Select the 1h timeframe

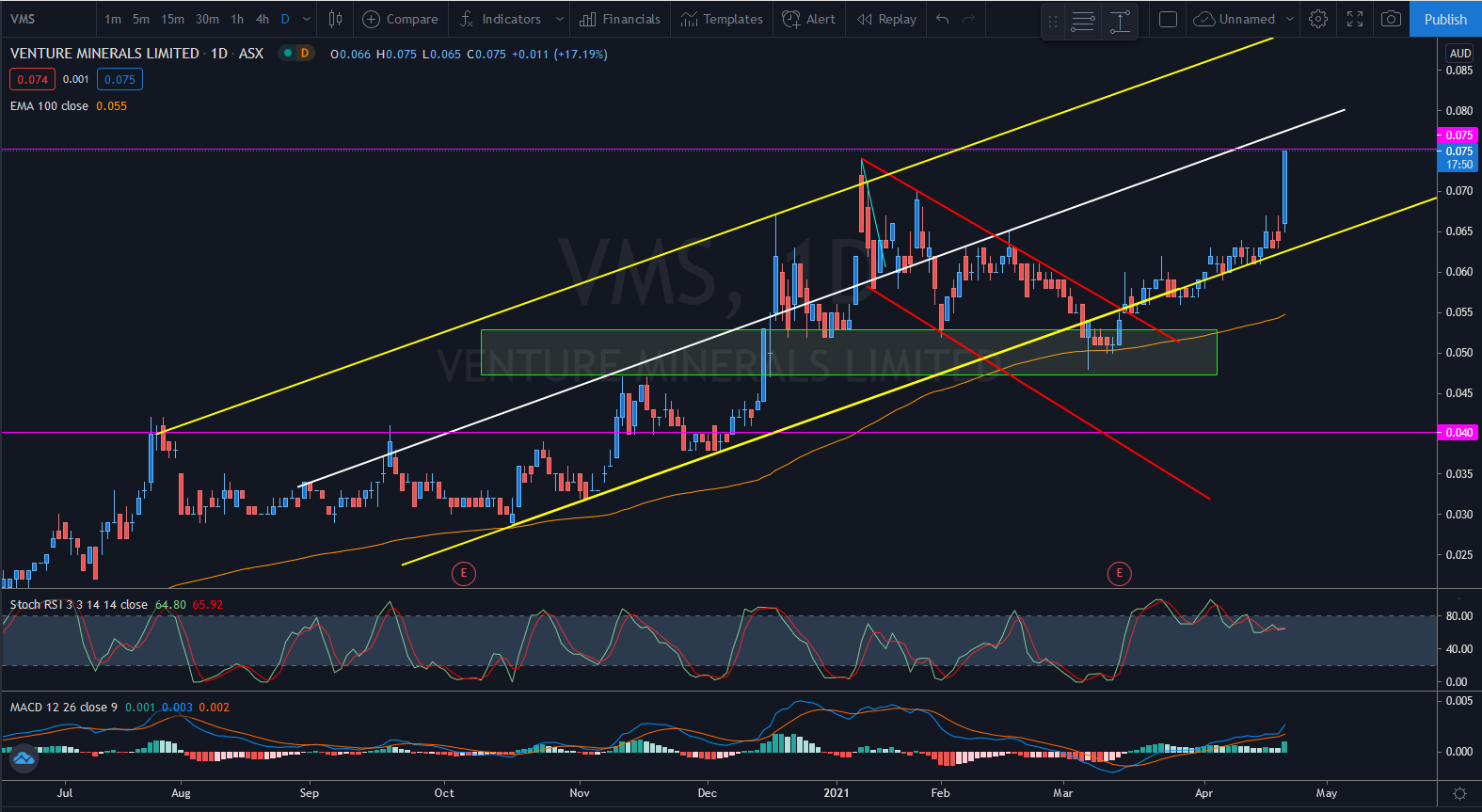pyautogui.click(x=237, y=19)
